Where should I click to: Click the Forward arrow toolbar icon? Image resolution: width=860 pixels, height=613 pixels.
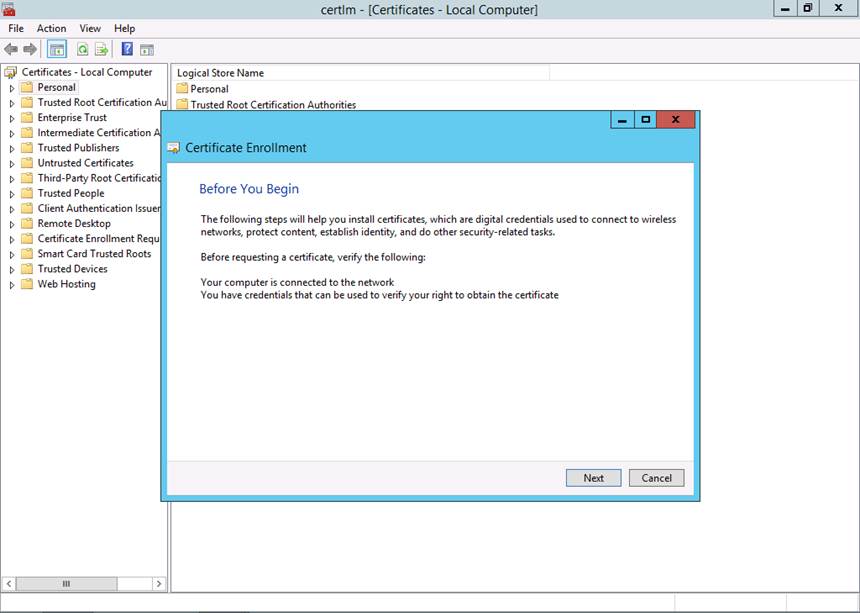(x=30, y=49)
